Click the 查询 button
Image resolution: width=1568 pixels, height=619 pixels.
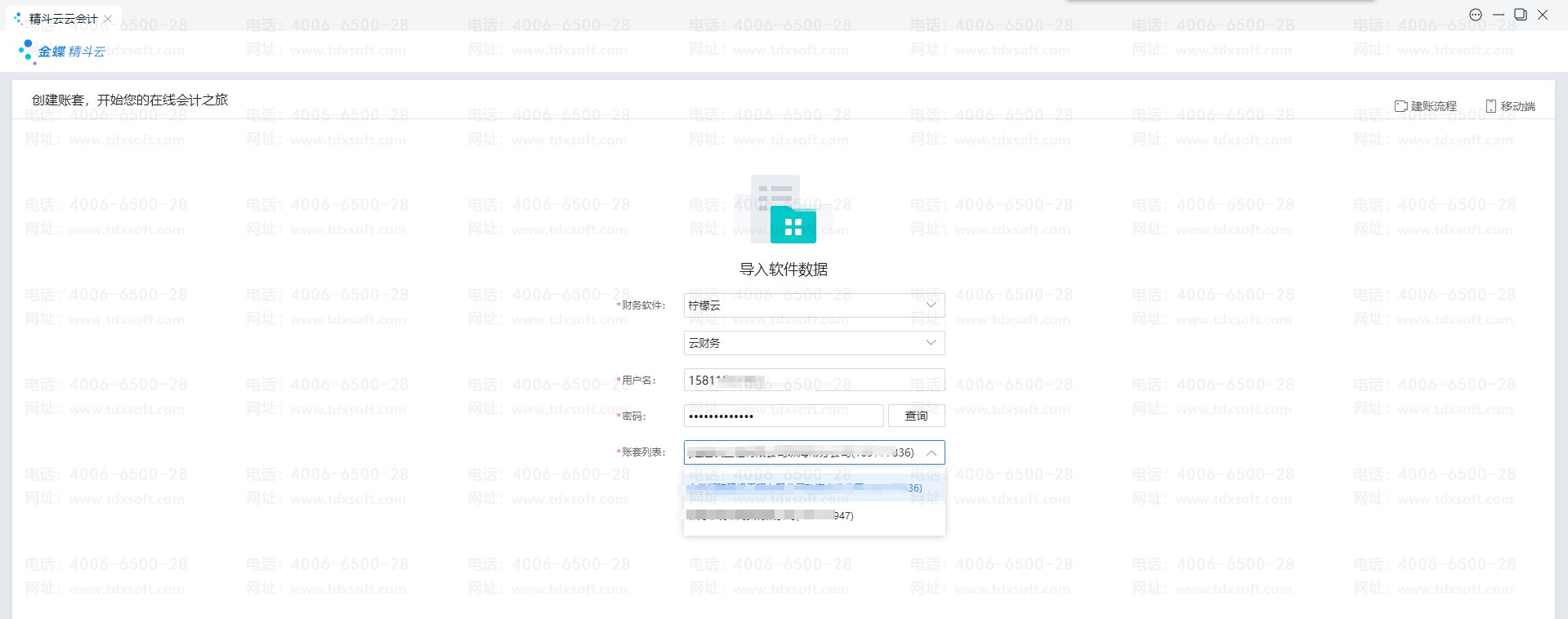pos(916,416)
